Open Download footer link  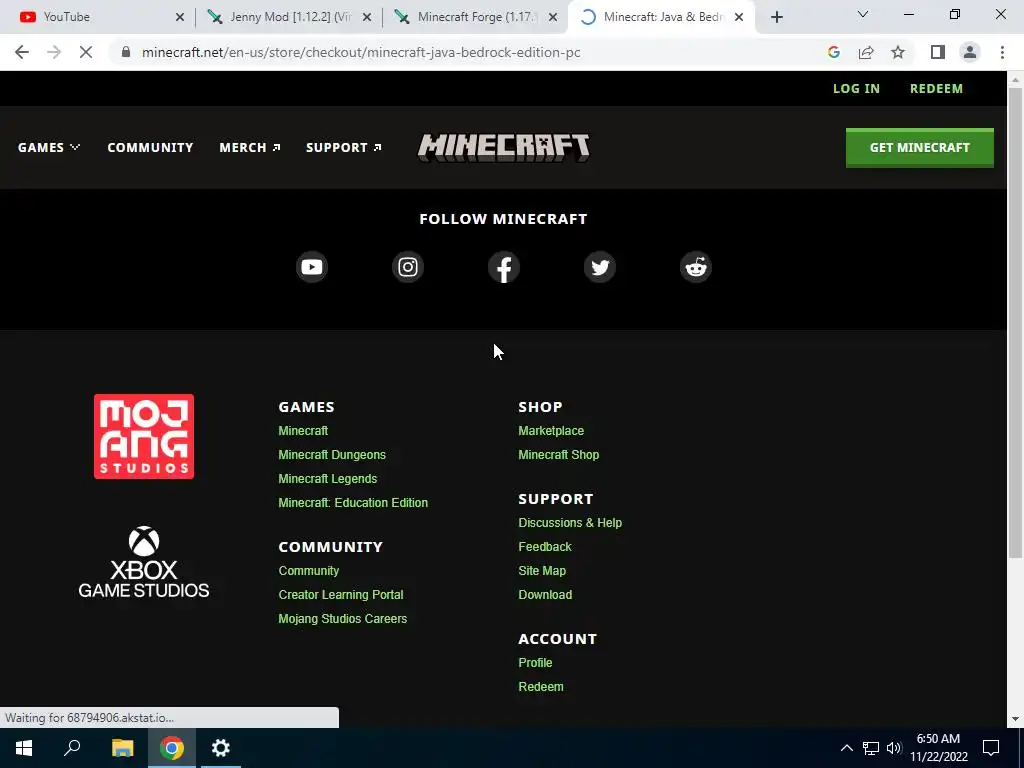pos(545,595)
